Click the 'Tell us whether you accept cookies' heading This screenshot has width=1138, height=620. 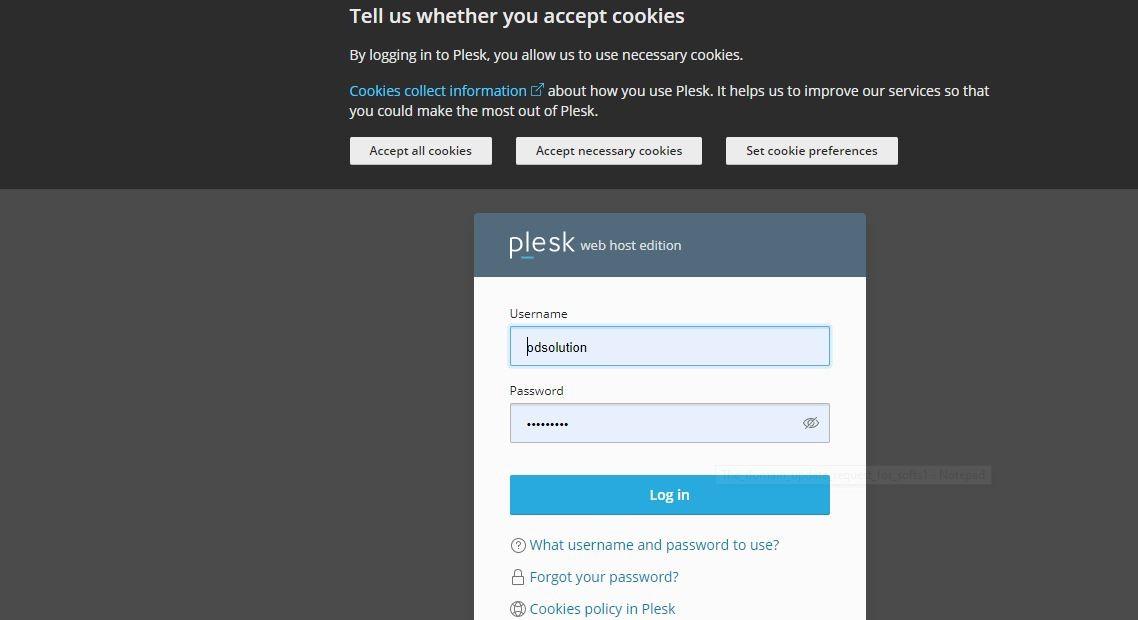[517, 16]
